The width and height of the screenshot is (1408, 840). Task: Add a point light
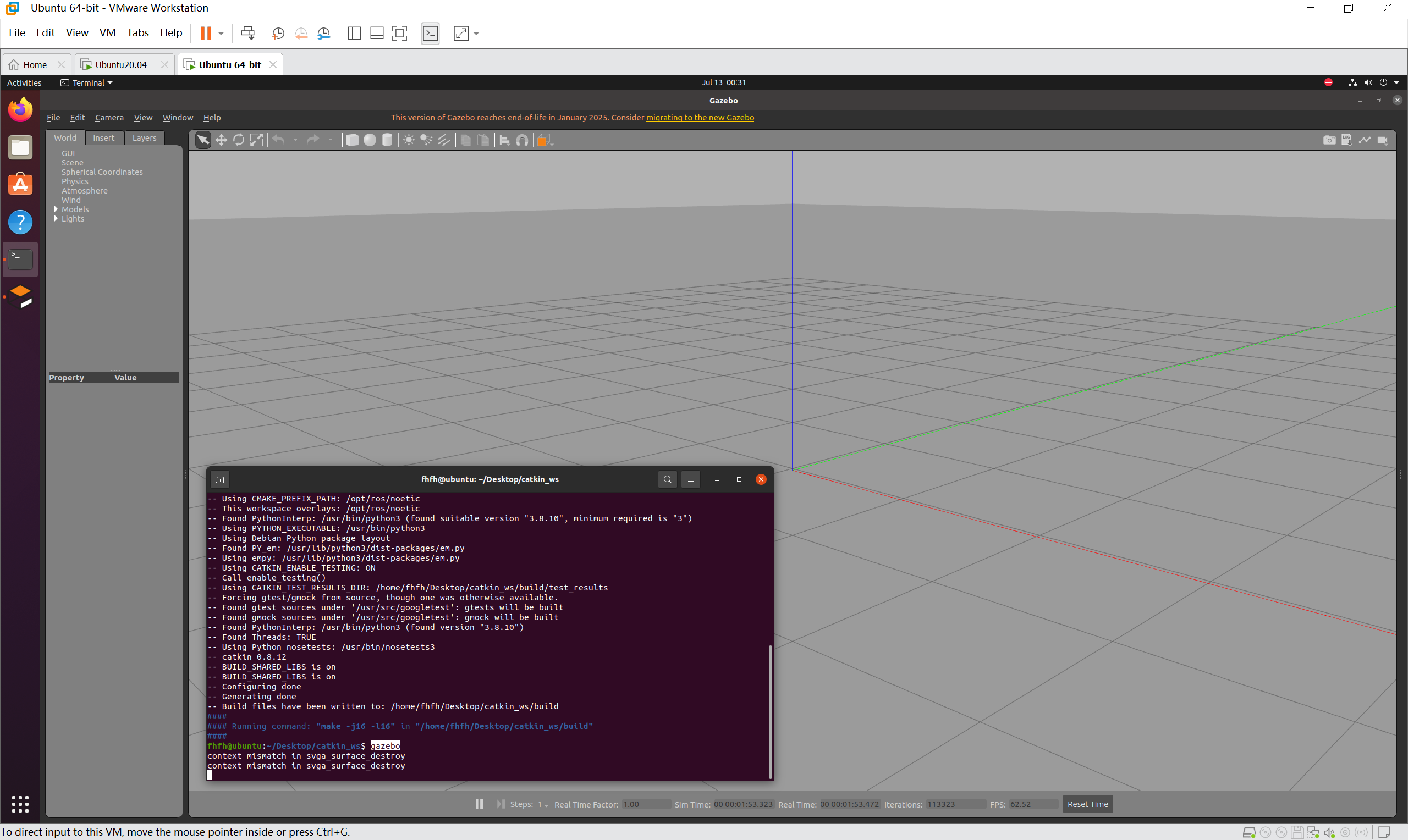(x=409, y=140)
